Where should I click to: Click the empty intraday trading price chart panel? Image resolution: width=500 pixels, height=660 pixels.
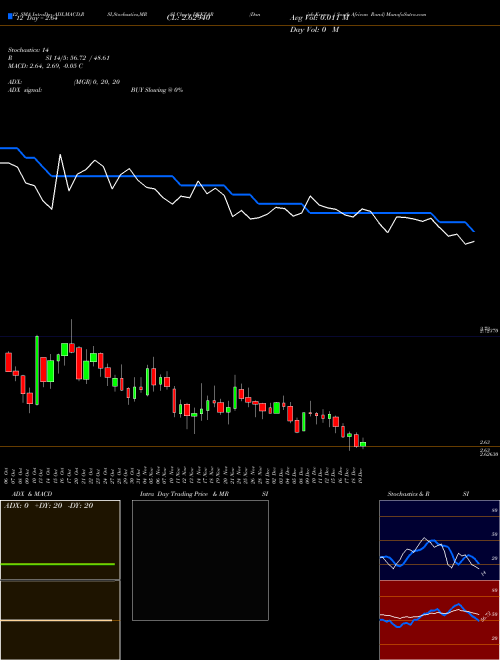click(x=200, y=560)
